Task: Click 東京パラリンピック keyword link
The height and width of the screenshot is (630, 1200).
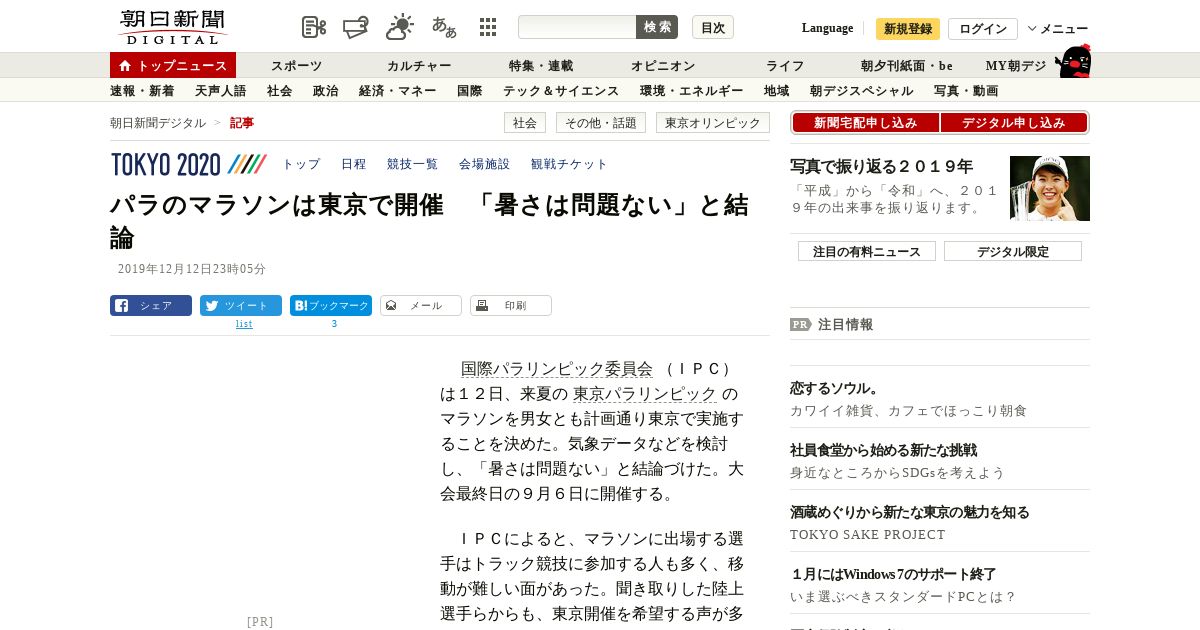Action: (x=645, y=394)
